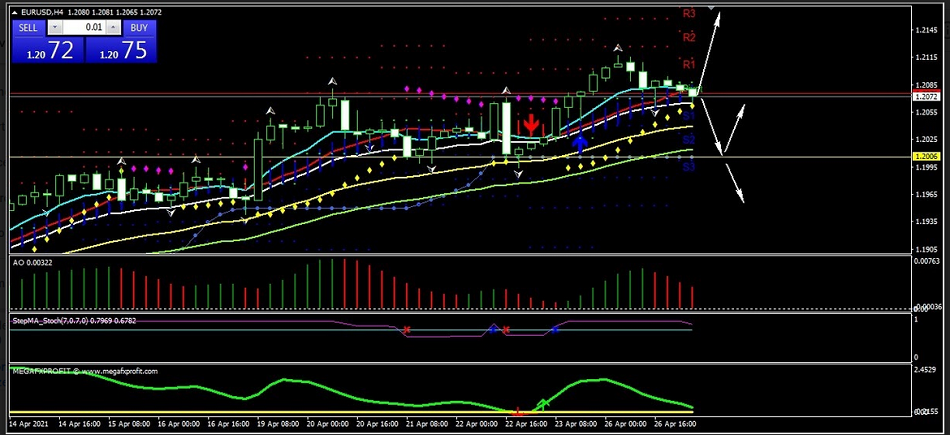
Task: Click the 0.01 lot volume input field
Action: click(85, 28)
